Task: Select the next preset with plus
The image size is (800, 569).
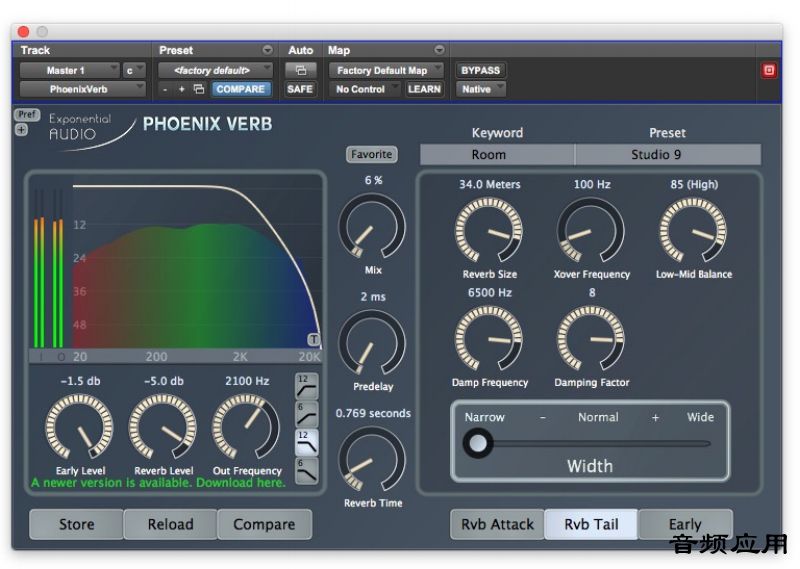Action: tap(181, 89)
